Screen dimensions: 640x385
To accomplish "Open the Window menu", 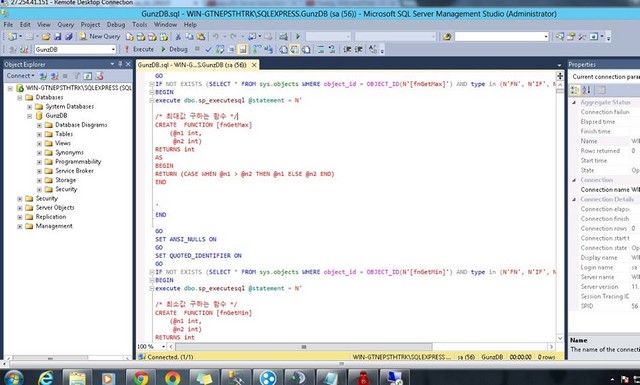I will click(x=165, y=24).
